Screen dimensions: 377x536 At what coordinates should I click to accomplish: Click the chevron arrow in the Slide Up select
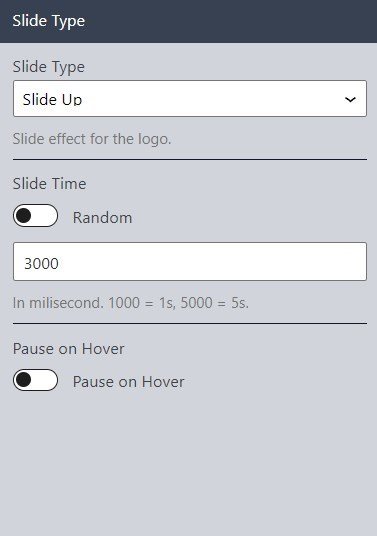pyautogui.click(x=350, y=99)
